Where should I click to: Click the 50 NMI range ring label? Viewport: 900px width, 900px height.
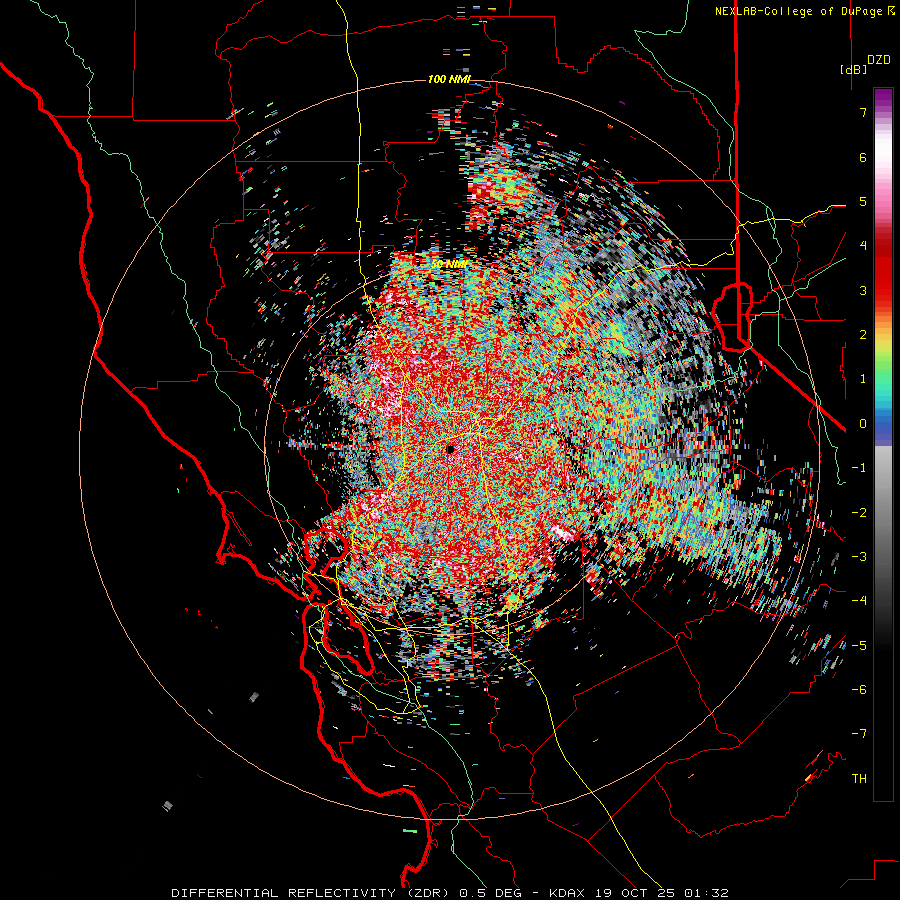(449, 264)
